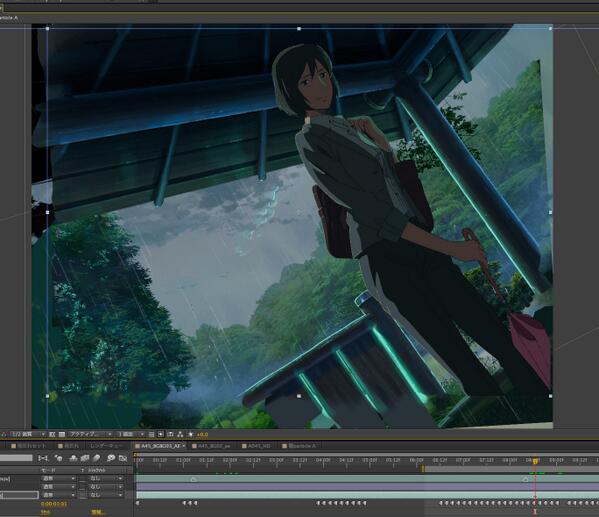Click the highlighted layer name field
Screen dimensions: 599x517
click(x=19, y=495)
